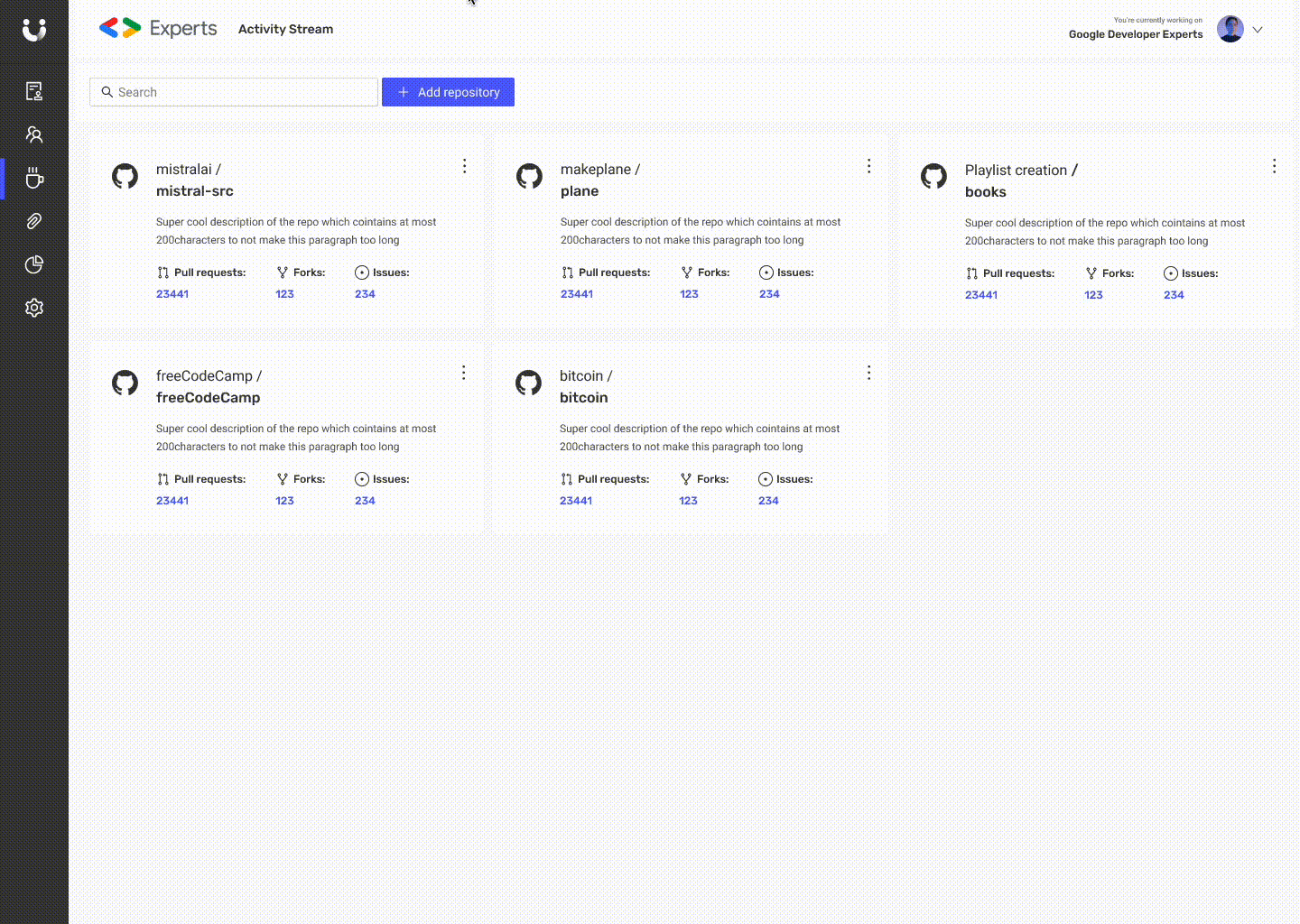Open the books card kebab menu
Image resolution: width=1300 pixels, height=924 pixels.
point(1274,166)
